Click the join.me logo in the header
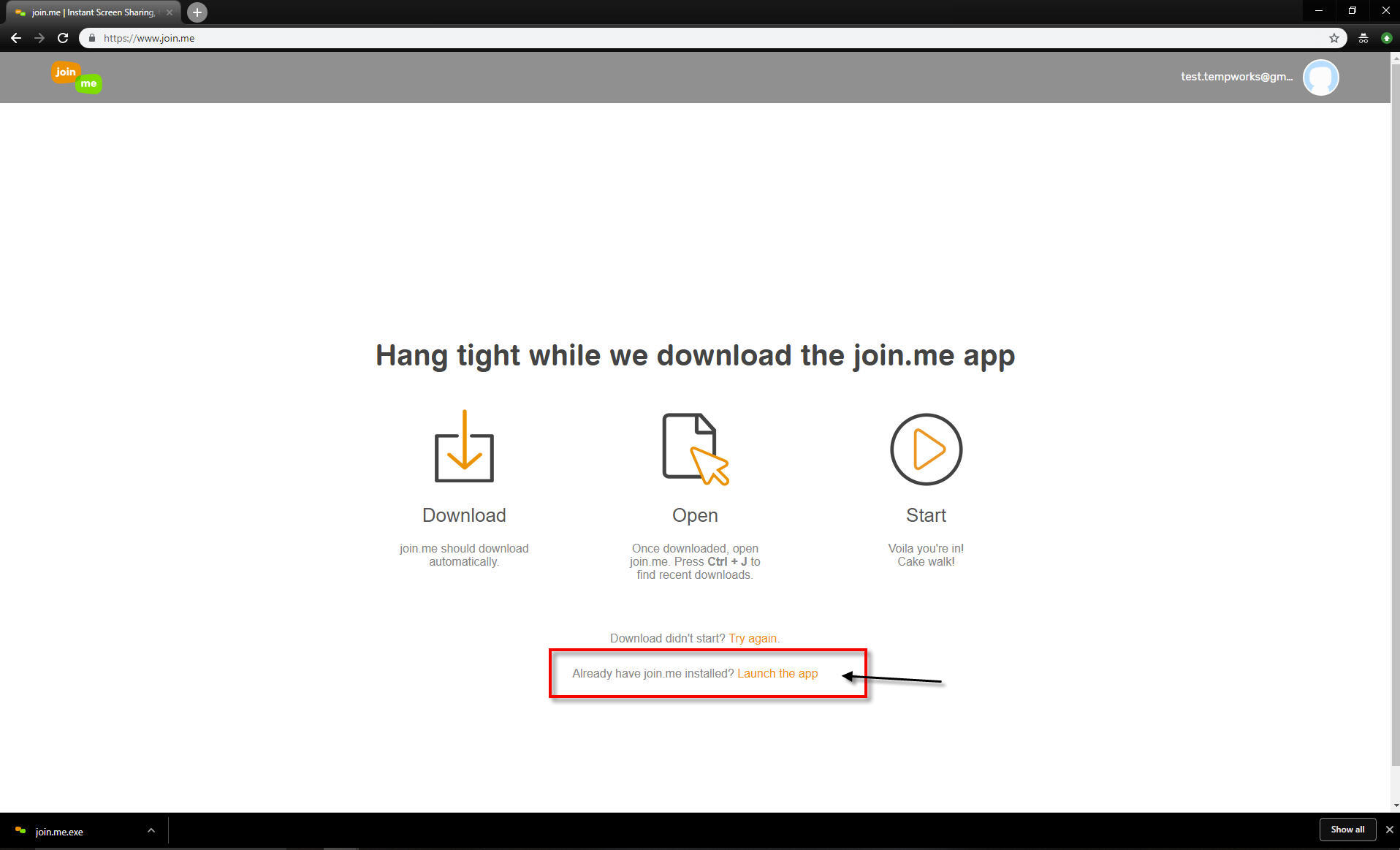This screenshot has width=1400, height=850. (76, 77)
